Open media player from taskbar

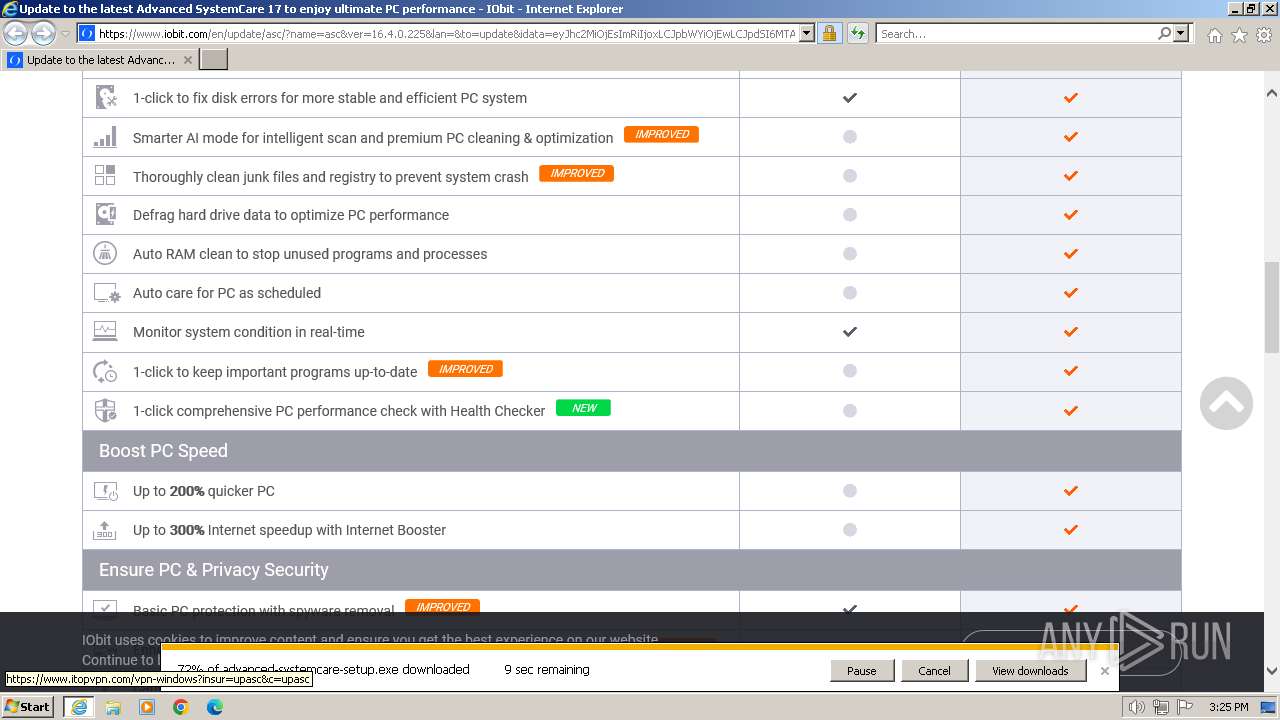pos(147,707)
